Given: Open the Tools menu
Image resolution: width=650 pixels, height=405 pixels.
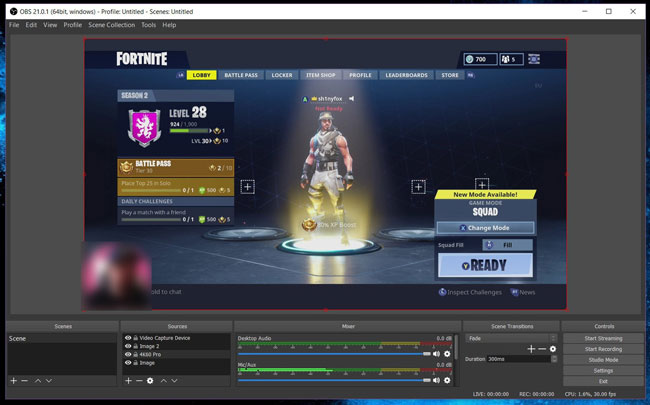Looking at the screenshot, I should click(148, 25).
